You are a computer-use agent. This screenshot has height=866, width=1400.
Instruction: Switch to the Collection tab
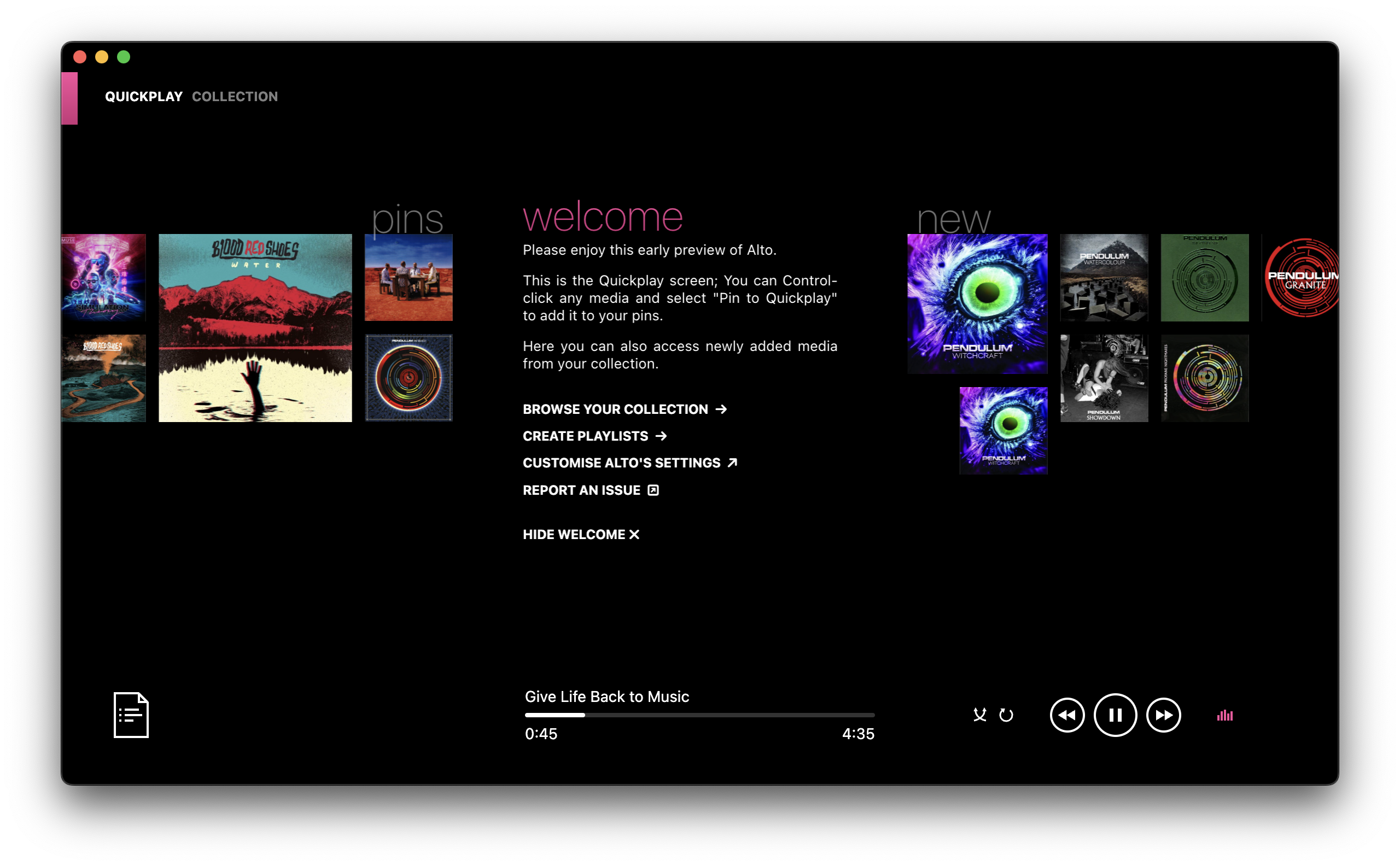235,96
